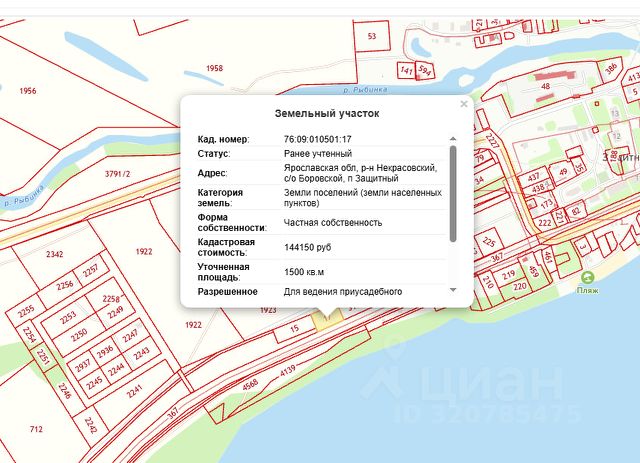640x463 pixels.
Task: Select parcel 141 on the map
Action: coord(406,70)
